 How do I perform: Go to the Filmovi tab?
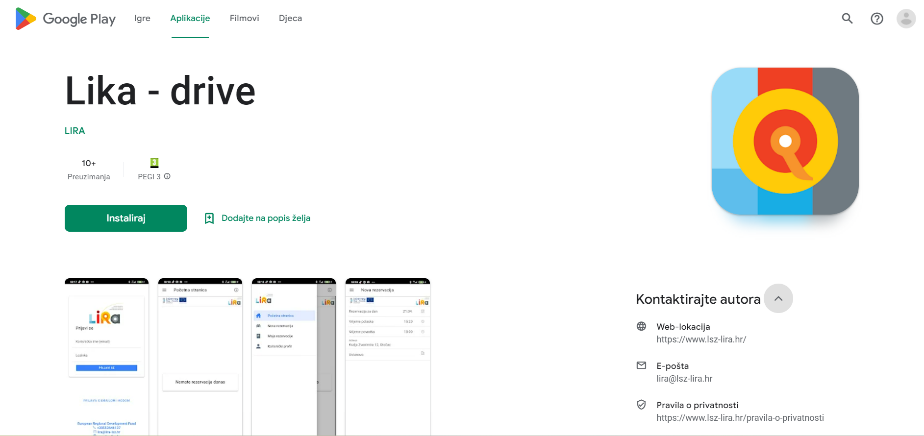[x=244, y=18]
